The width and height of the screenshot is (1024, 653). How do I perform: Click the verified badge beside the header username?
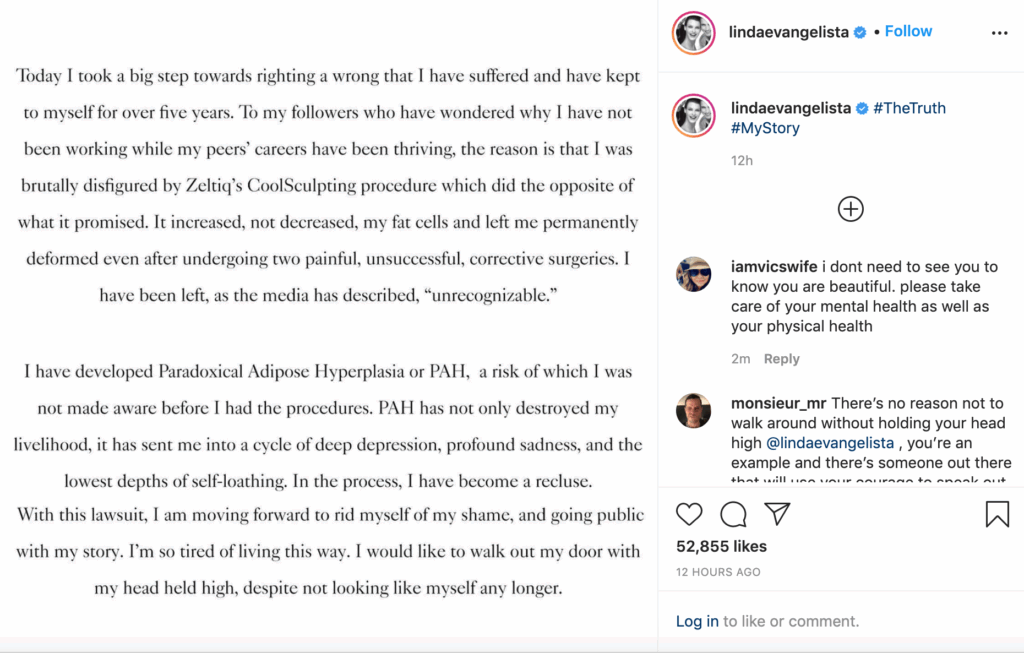coord(858,33)
